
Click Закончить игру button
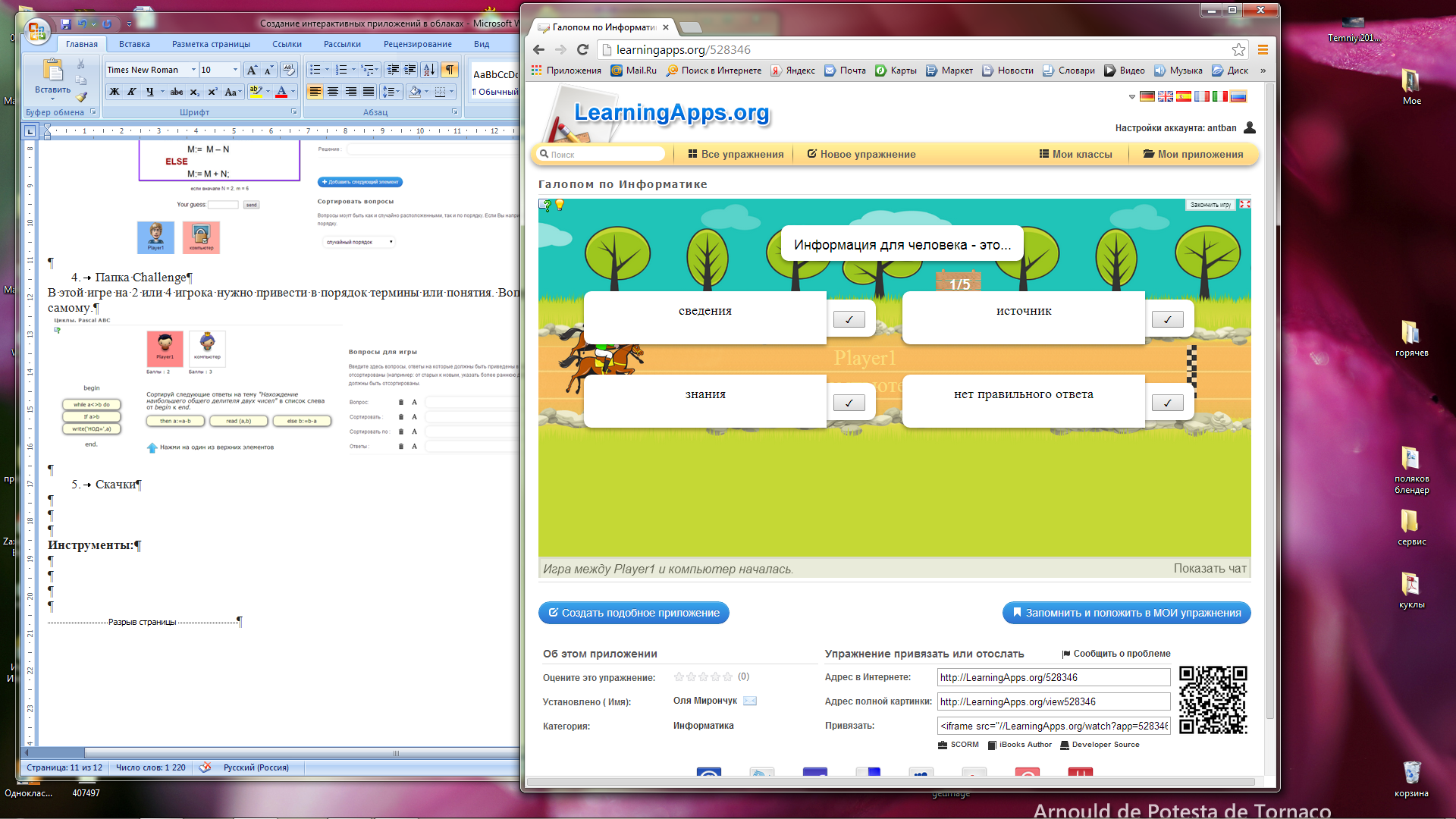click(1210, 205)
